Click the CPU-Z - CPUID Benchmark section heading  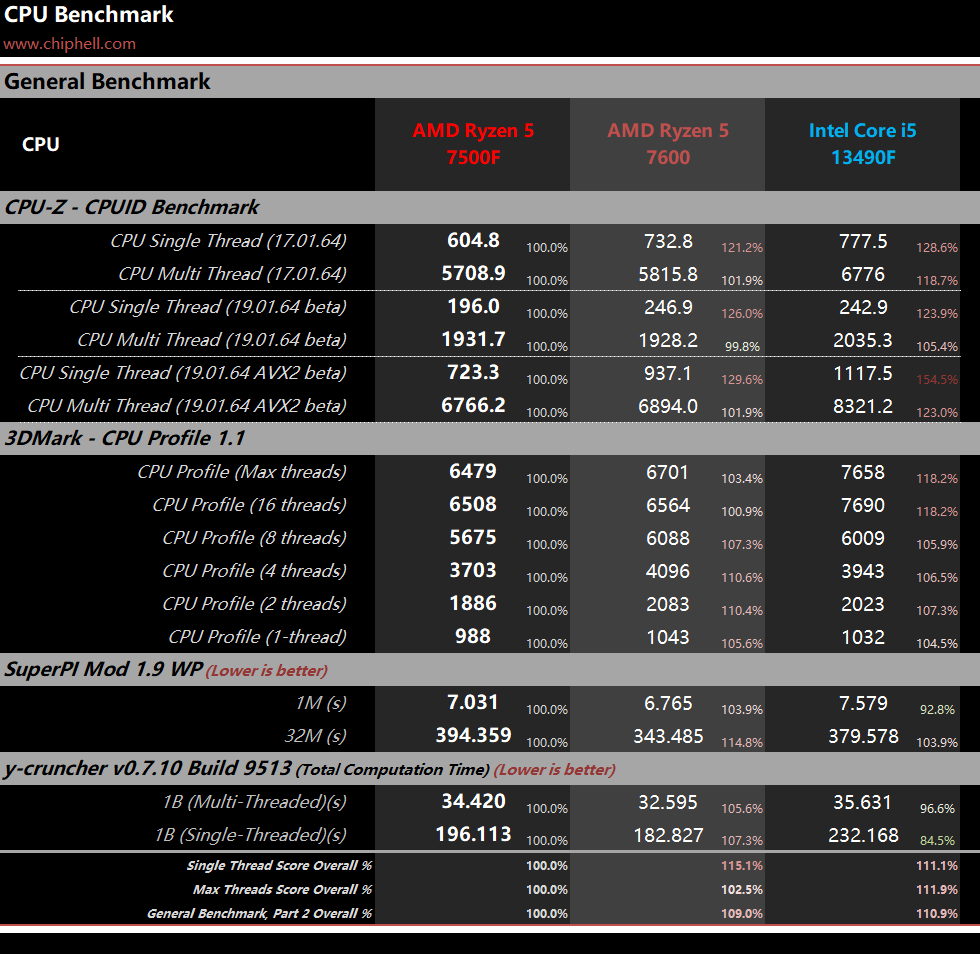pyautogui.click(x=132, y=207)
